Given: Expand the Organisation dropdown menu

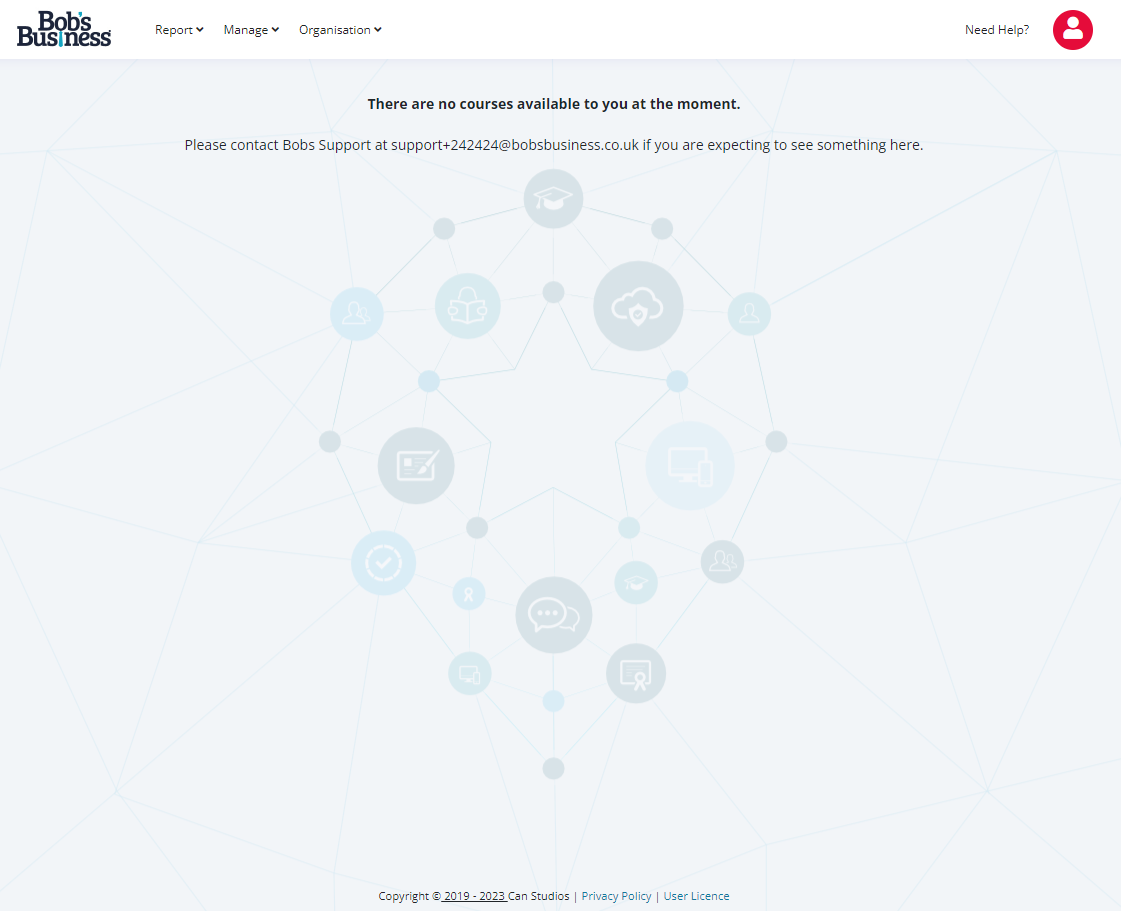Looking at the screenshot, I should [340, 30].
